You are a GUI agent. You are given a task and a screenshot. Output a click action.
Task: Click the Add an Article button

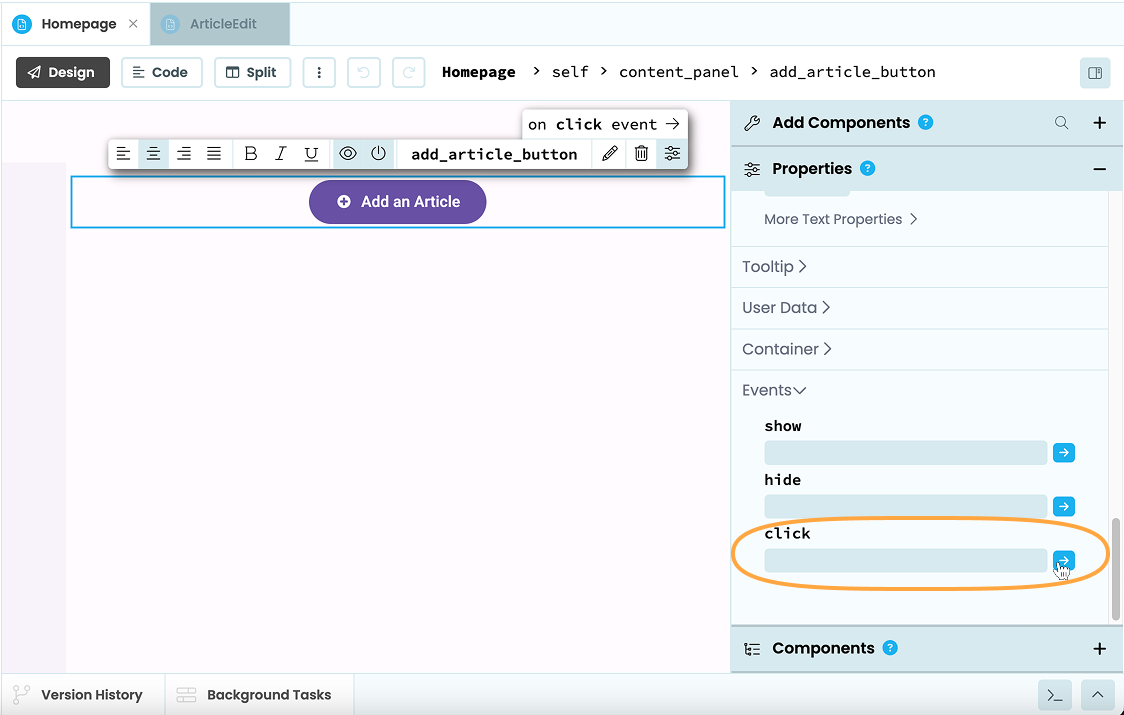(397, 201)
